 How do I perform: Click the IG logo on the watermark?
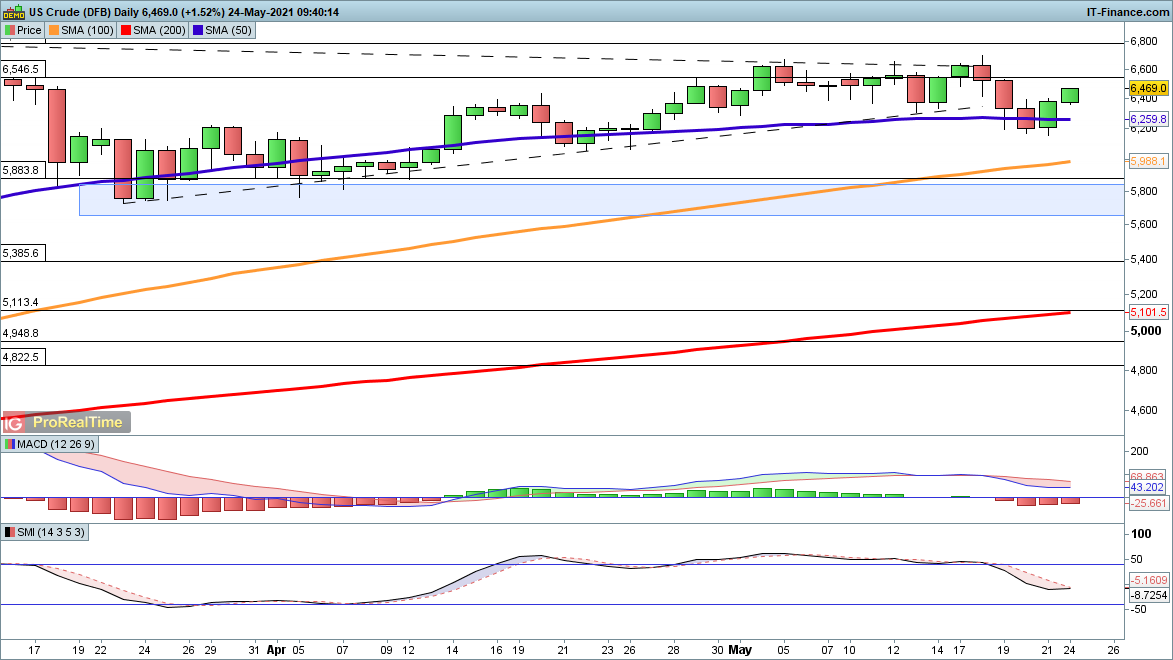coord(15,423)
